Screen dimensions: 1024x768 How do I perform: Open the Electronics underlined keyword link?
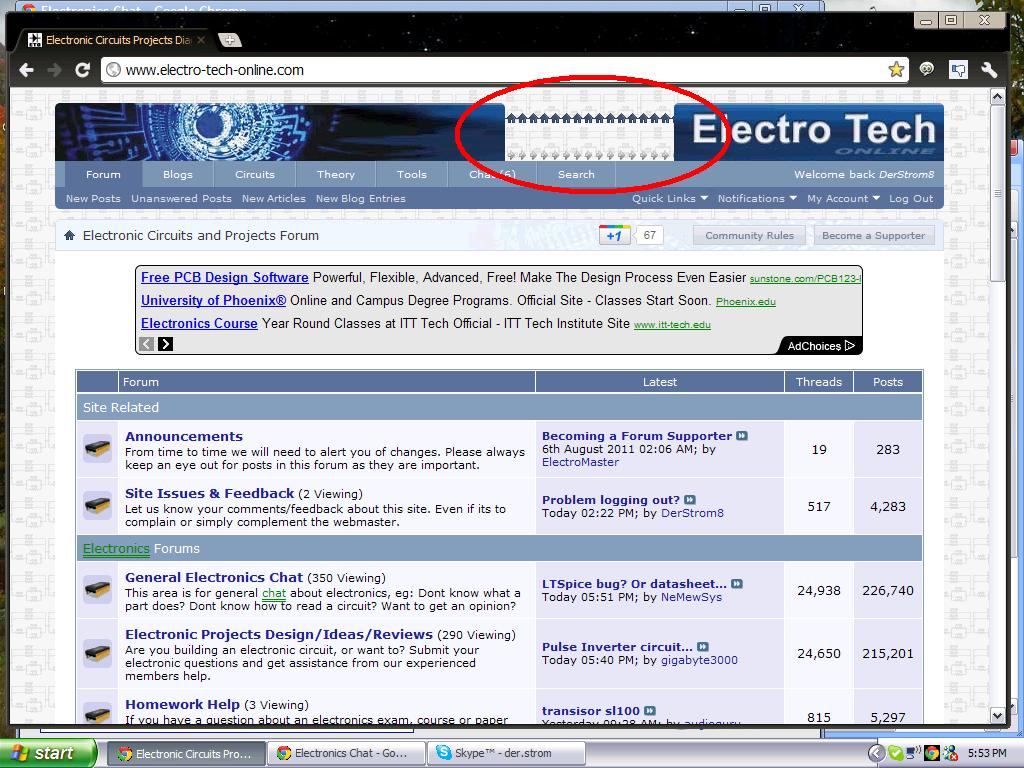pyautogui.click(x=116, y=549)
